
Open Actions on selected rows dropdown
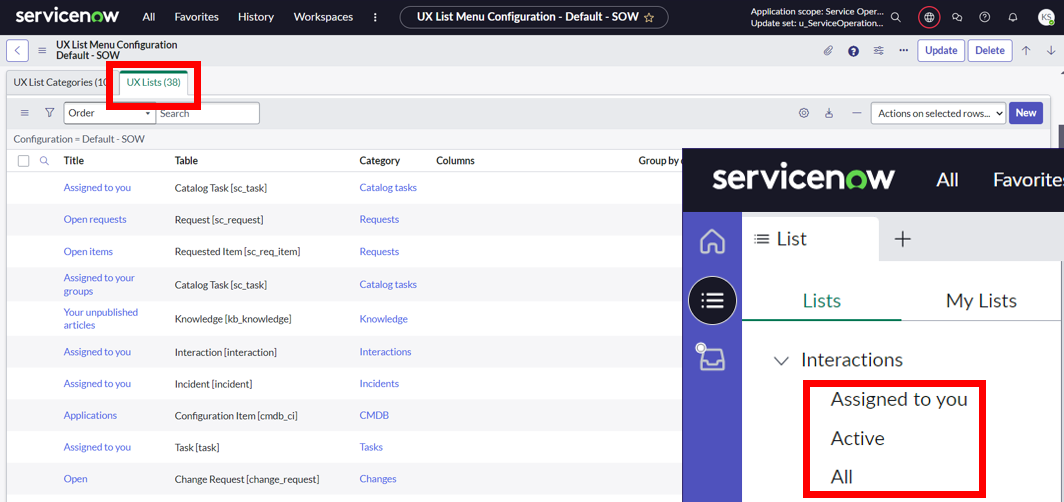[937, 114]
